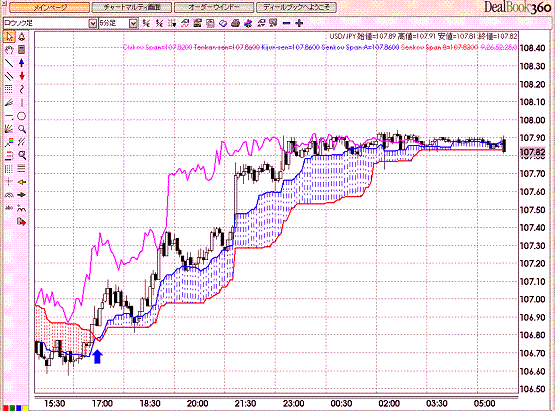This screenshot has height=411, width=555.
Task: Select the trend line drawing tool
Action: point(9,63)
